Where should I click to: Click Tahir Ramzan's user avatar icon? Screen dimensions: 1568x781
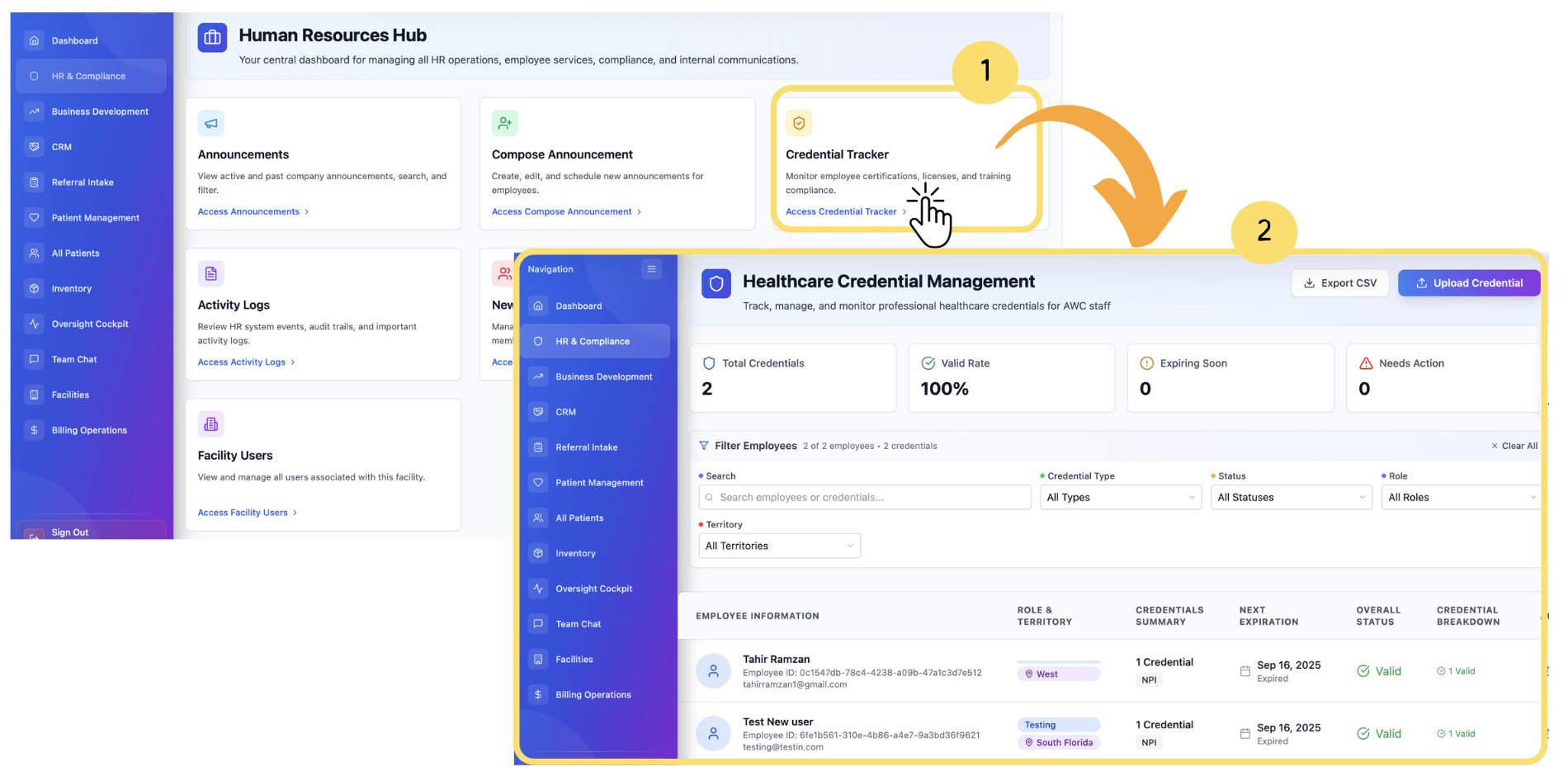coord(713,671)
